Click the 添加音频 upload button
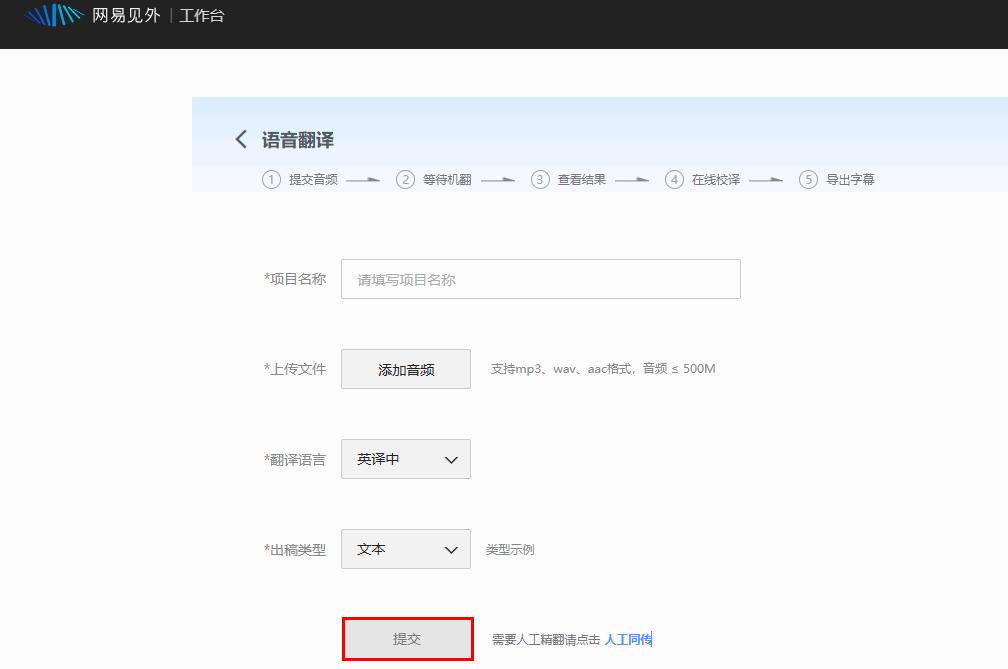Image resolution: width=1008 pixels, height=669 pixels. coord(405,369)
